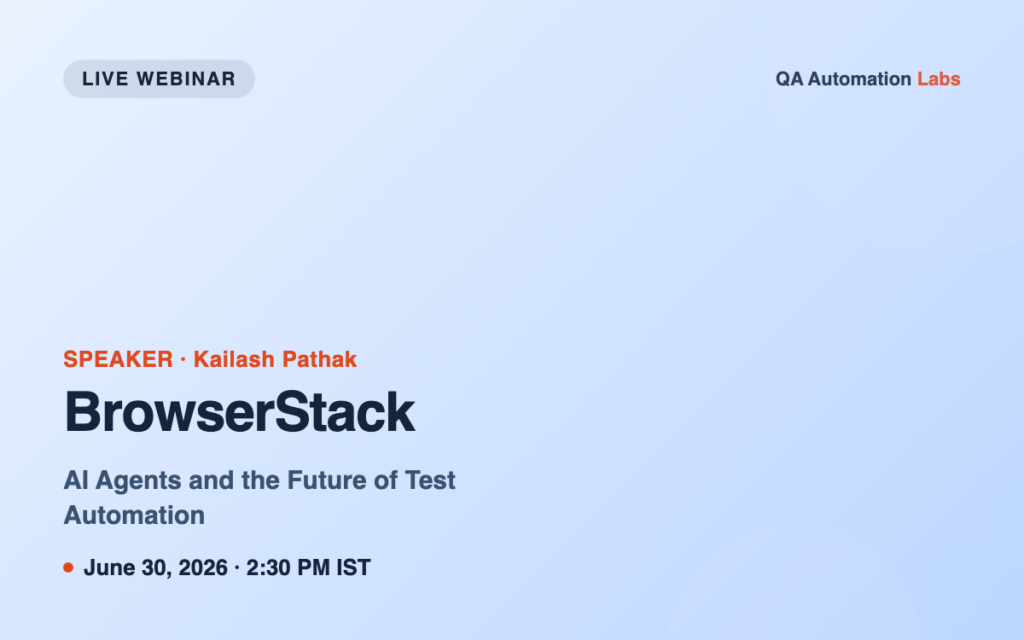
Task: Click the word WEBINAR inside the badge
Action: click(x=185, y=79)
